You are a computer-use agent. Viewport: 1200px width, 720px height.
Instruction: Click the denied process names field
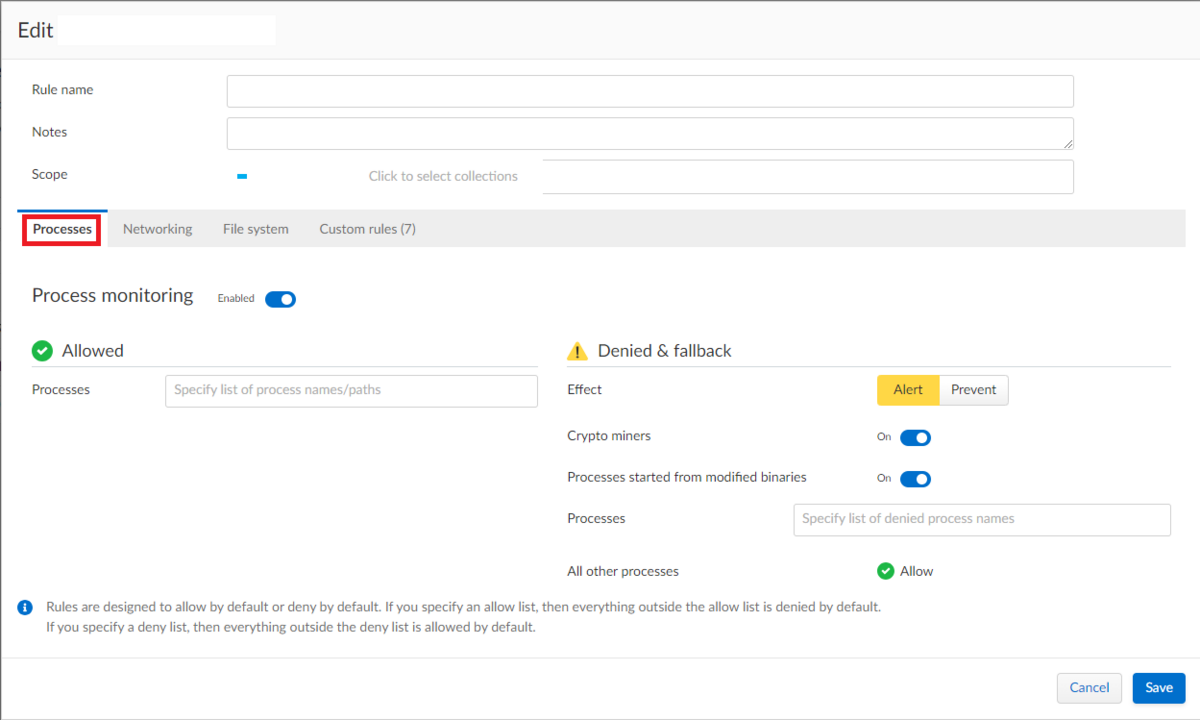[x=981, y=519]
